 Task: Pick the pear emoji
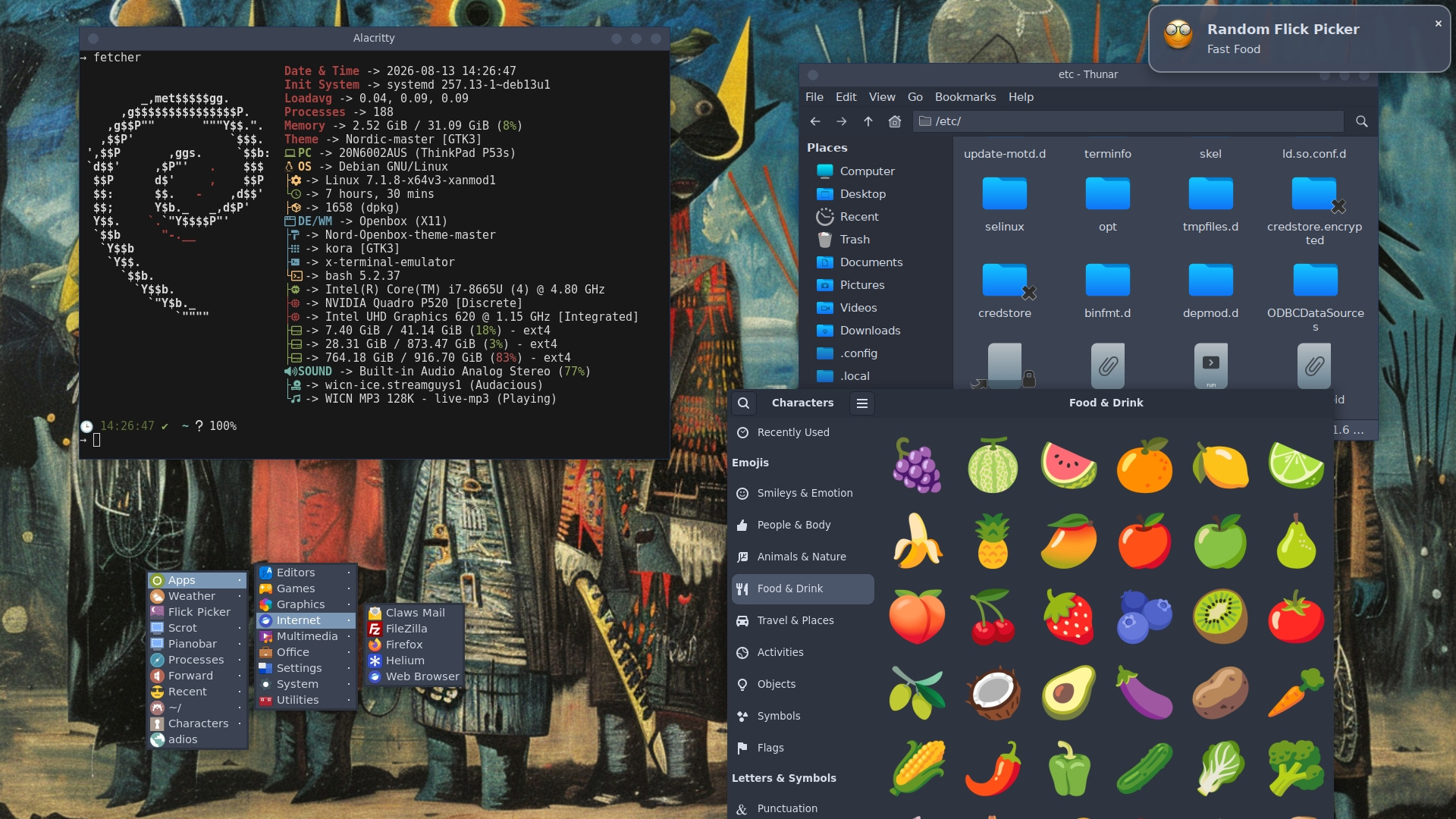tap(1296, 541)
